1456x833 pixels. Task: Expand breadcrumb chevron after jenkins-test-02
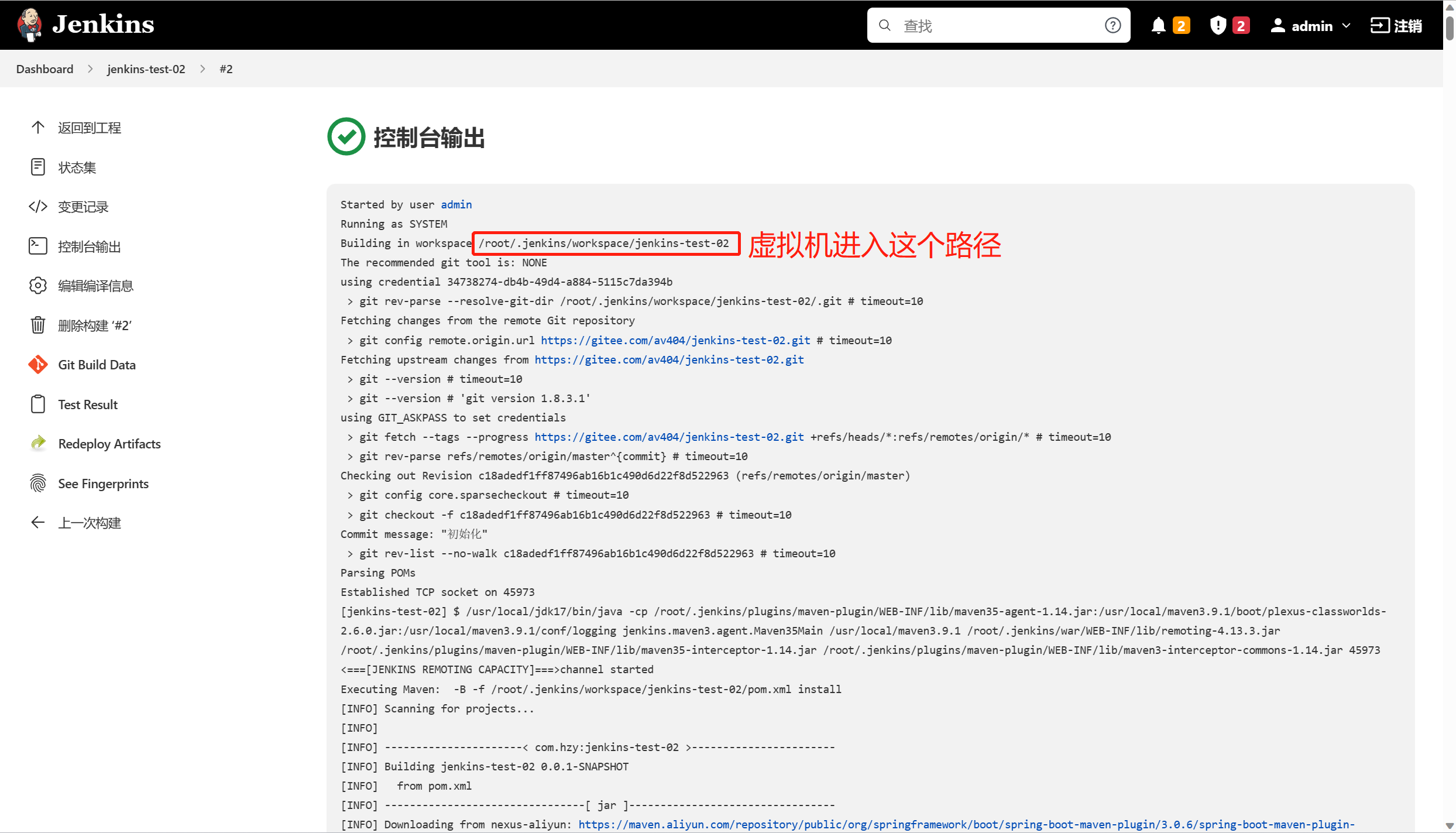tap(202, 69)
